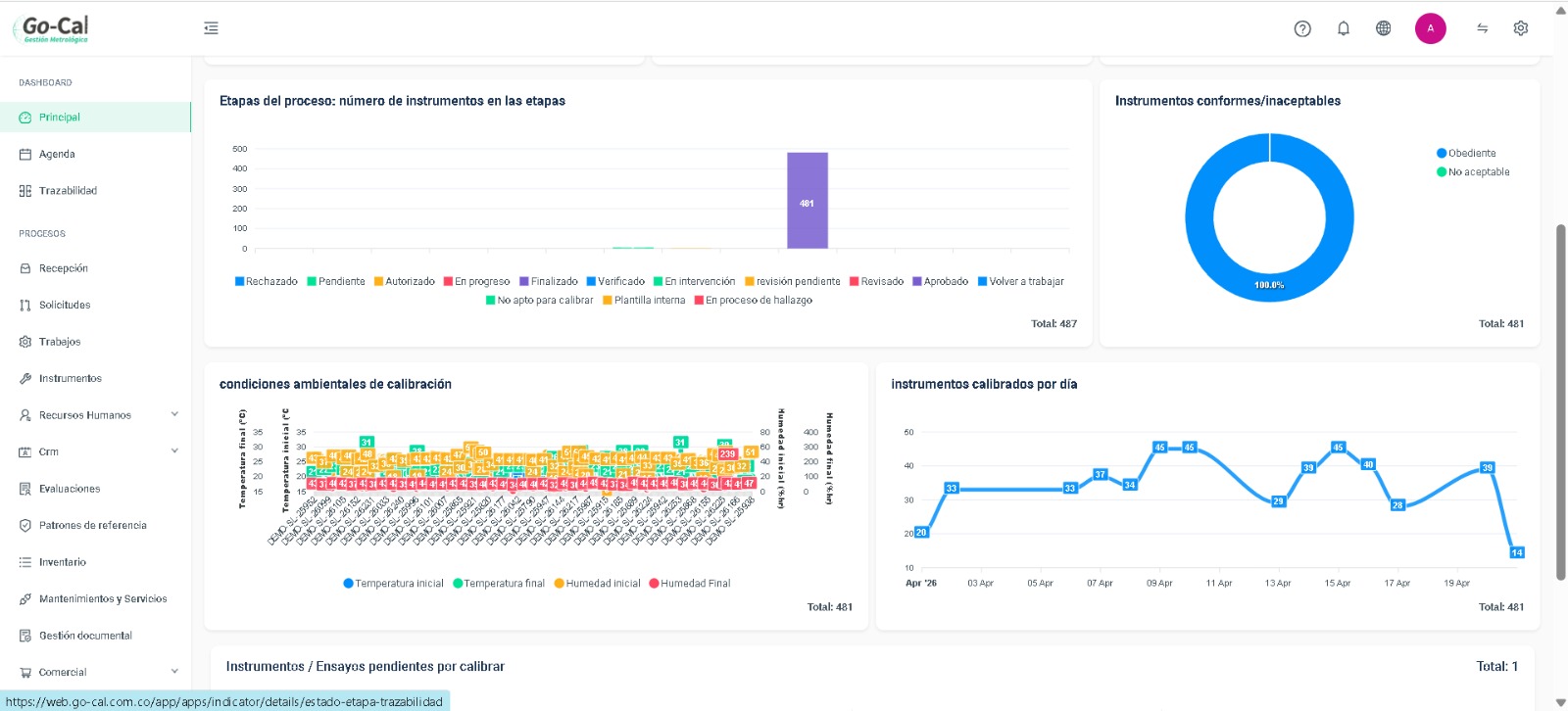Click the Trabajos gear icon
Screen dimensions: 1568x711
pos(25,342)
